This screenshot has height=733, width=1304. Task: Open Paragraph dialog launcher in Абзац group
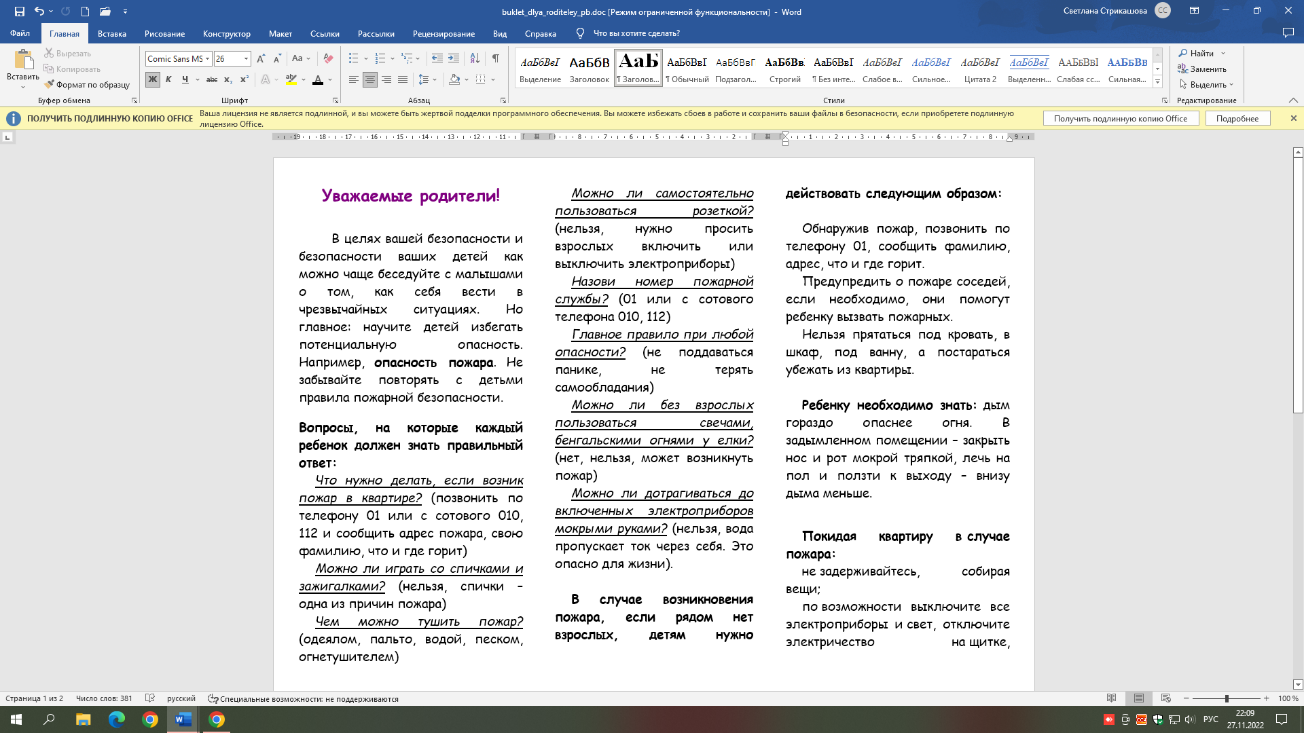(x=504, y=100)
